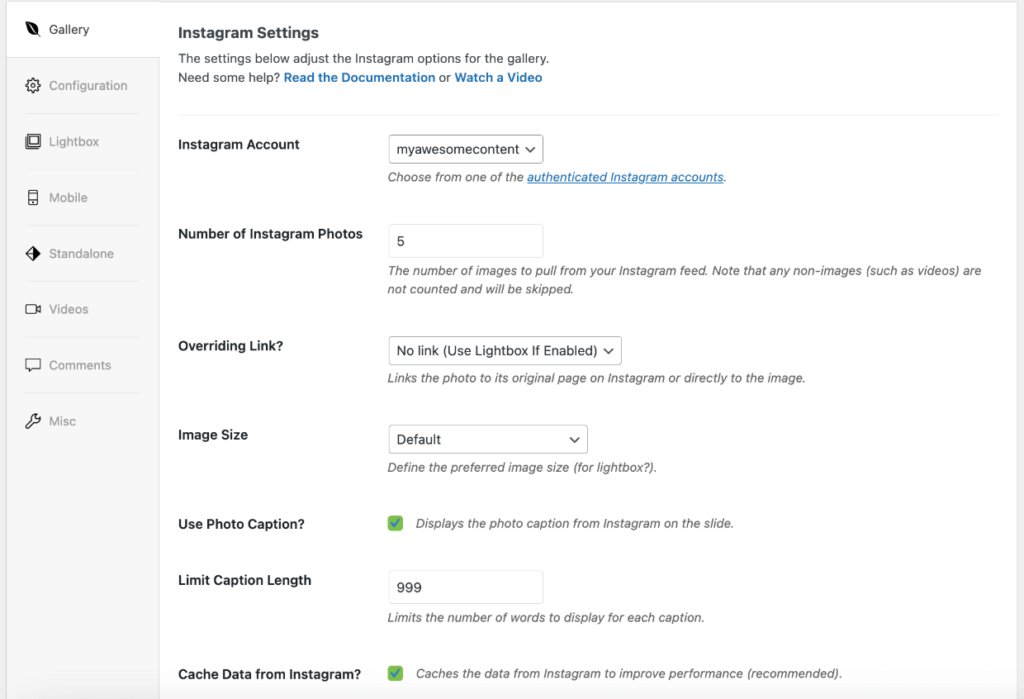Expand the Overriding Link dropdown

pyautogui.click(x=505, y=351)
